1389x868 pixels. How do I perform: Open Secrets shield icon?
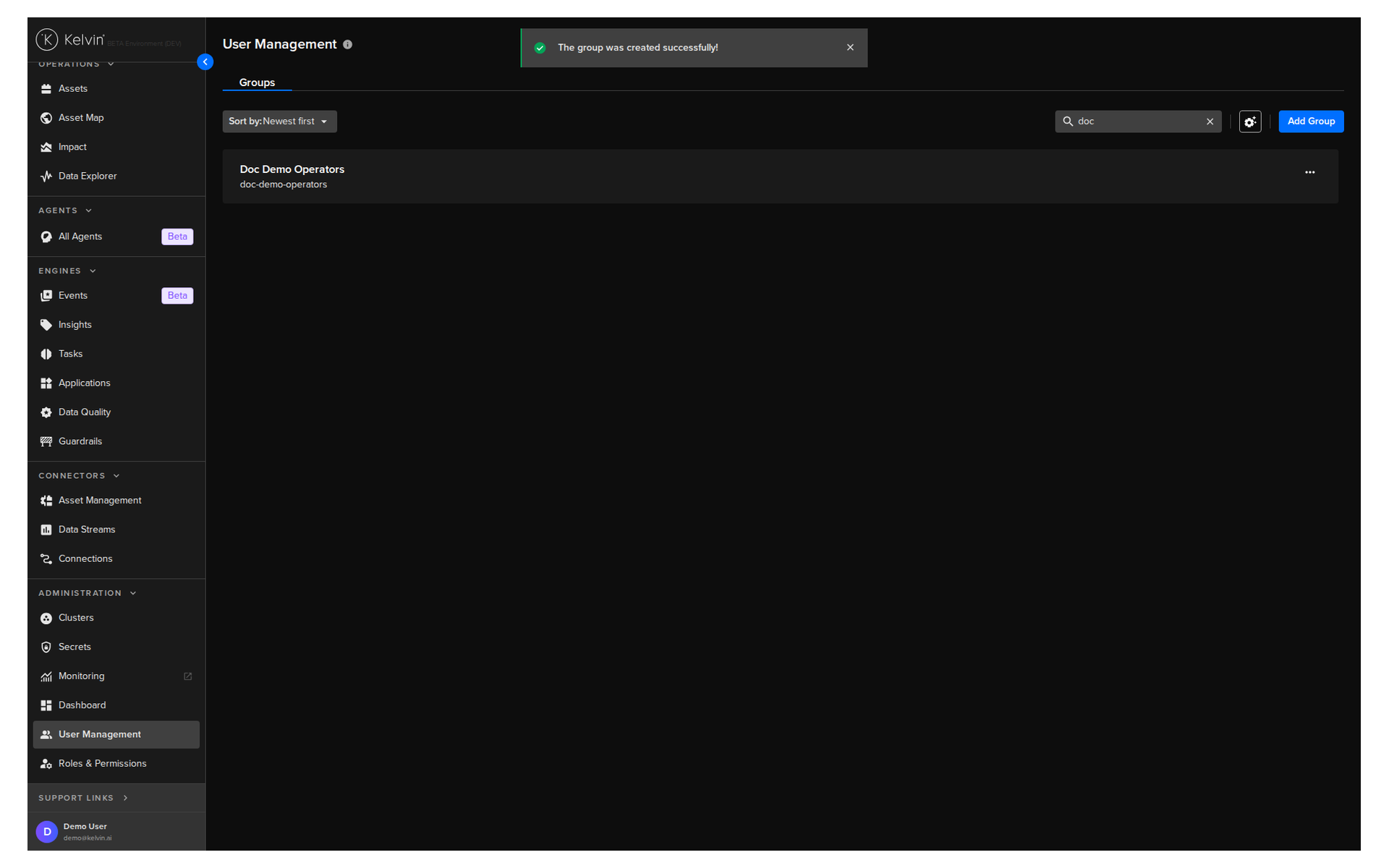tap(46, 647)
